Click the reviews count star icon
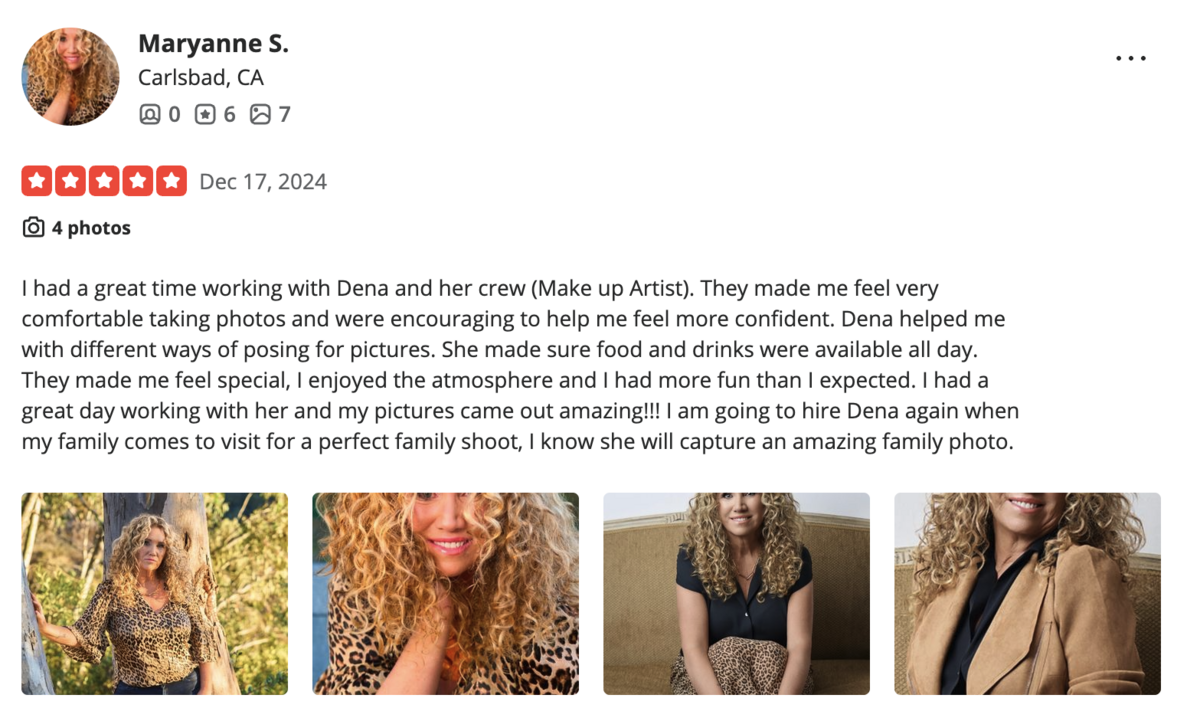Image resolution: width=1200 pixels, height=721 pixels. [x=205, y=114]
